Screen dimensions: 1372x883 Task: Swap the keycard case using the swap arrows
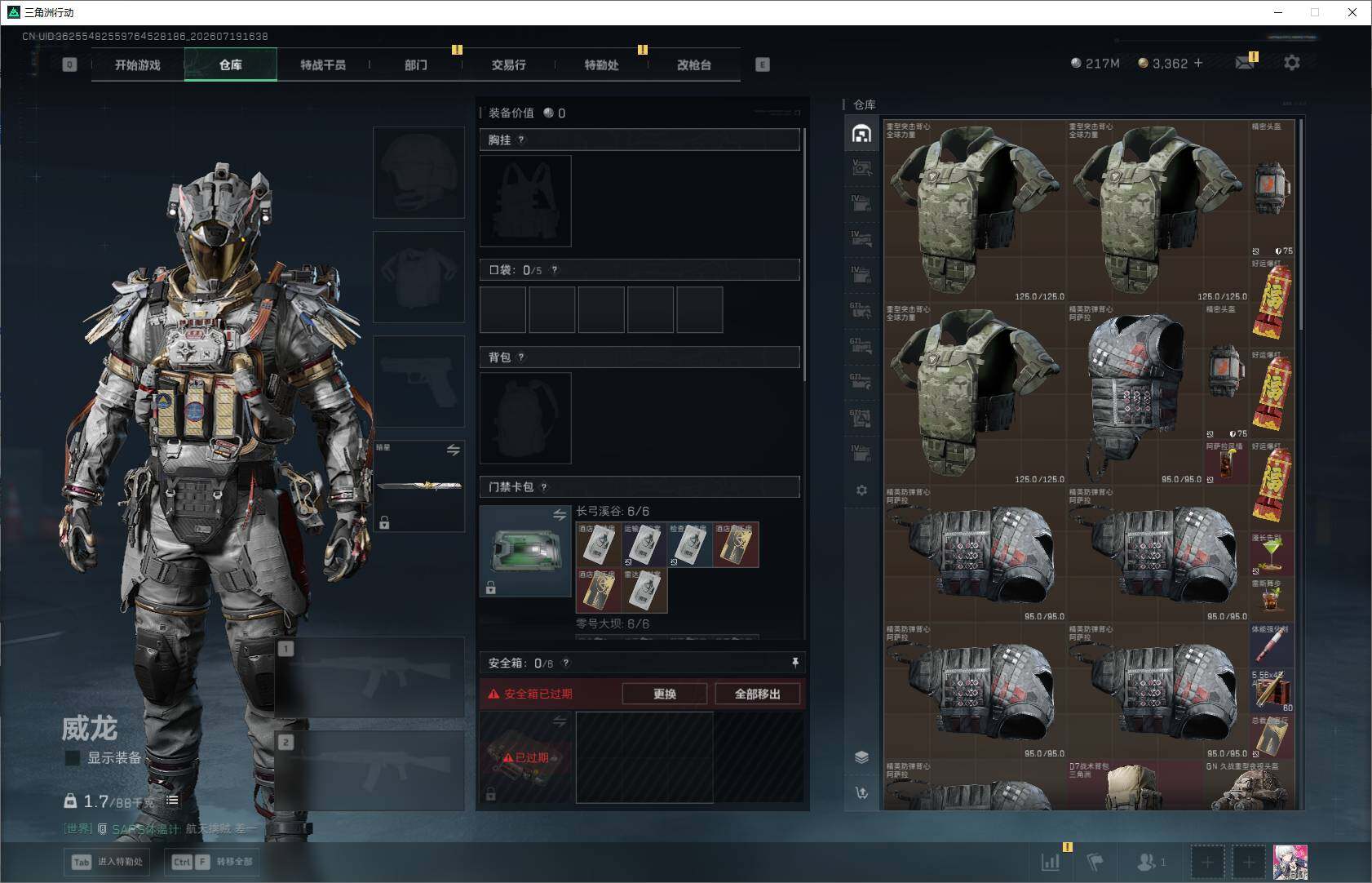tap(560, 514)
